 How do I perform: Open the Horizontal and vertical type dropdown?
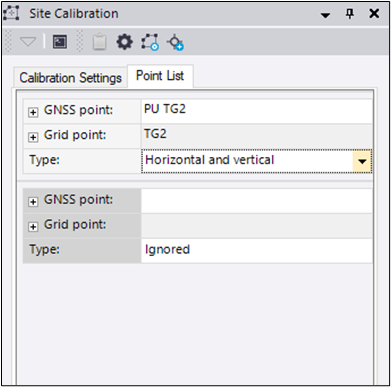coord(362,161)
